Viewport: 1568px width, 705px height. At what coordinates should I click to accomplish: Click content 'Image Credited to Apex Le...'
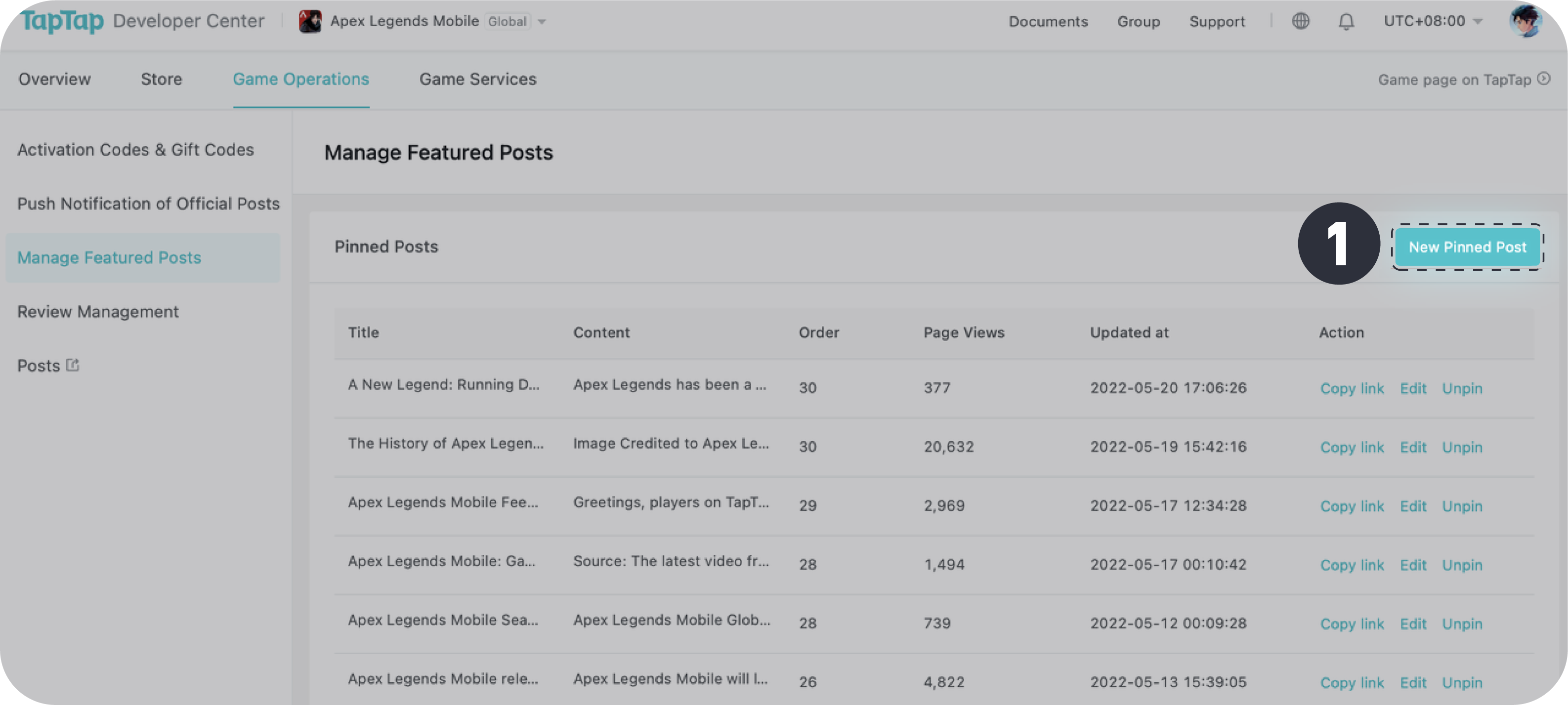(x=671, y=444)
